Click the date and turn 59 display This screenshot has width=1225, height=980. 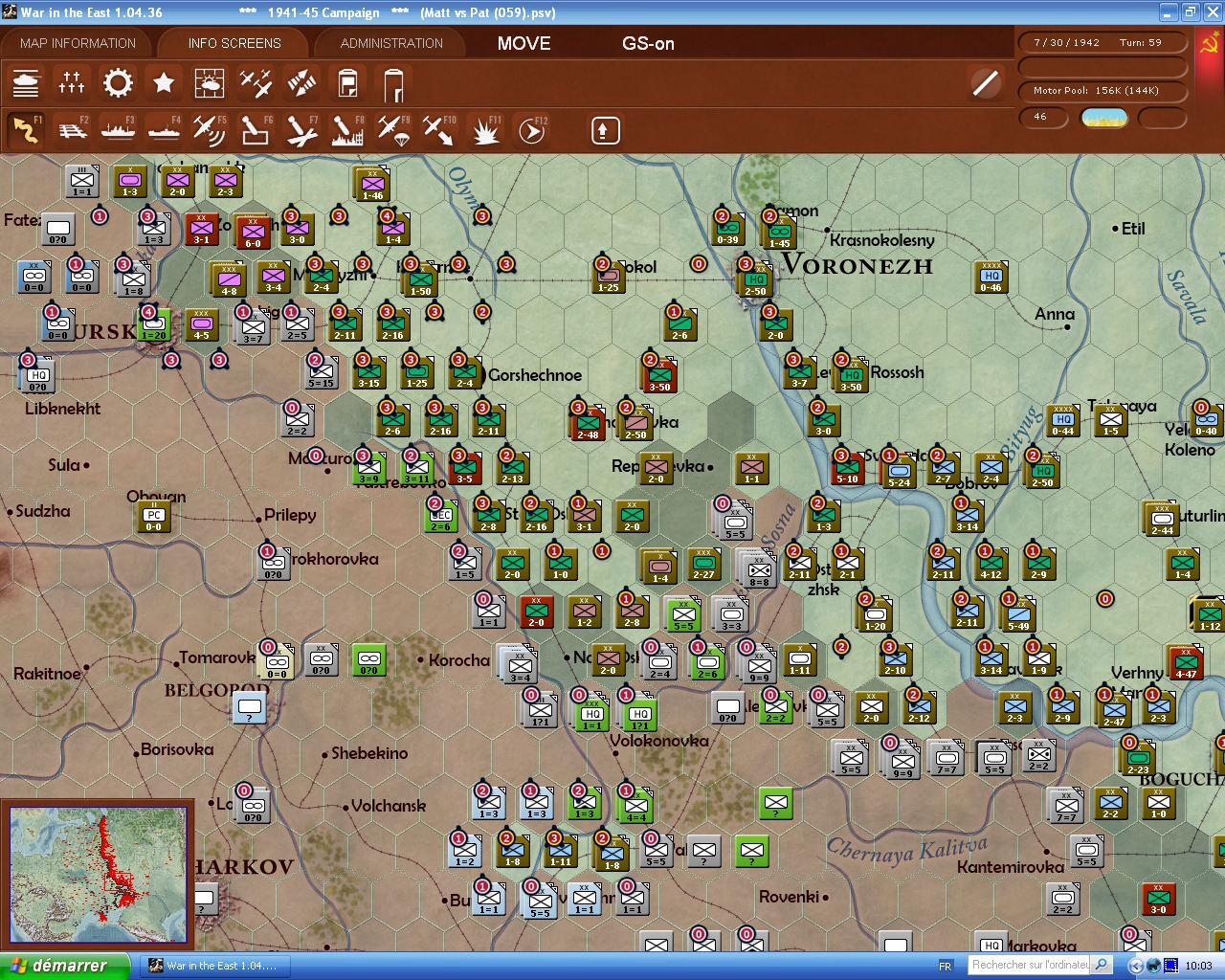coord(1102,43)
